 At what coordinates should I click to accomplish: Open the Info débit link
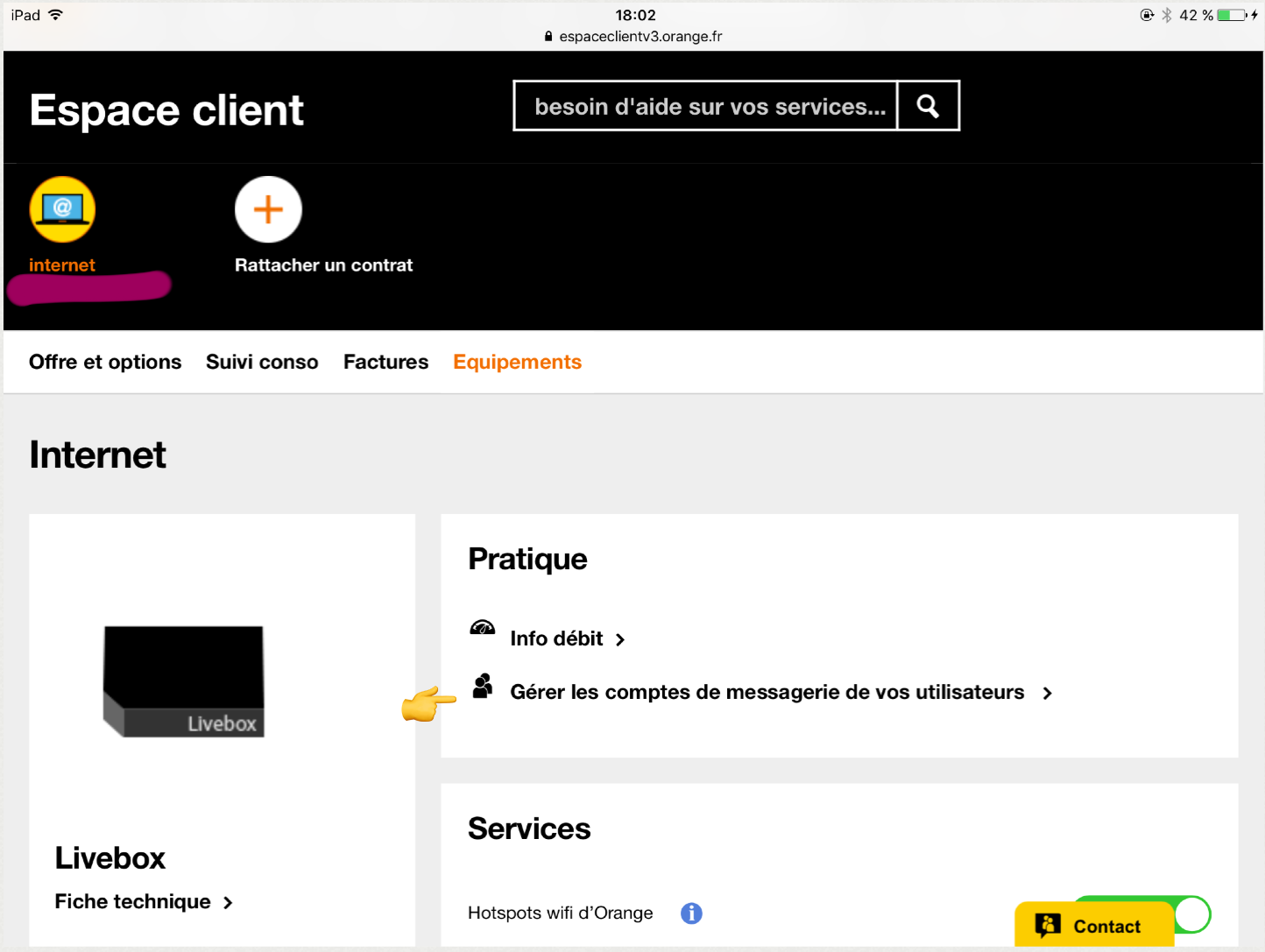(556, 638)
